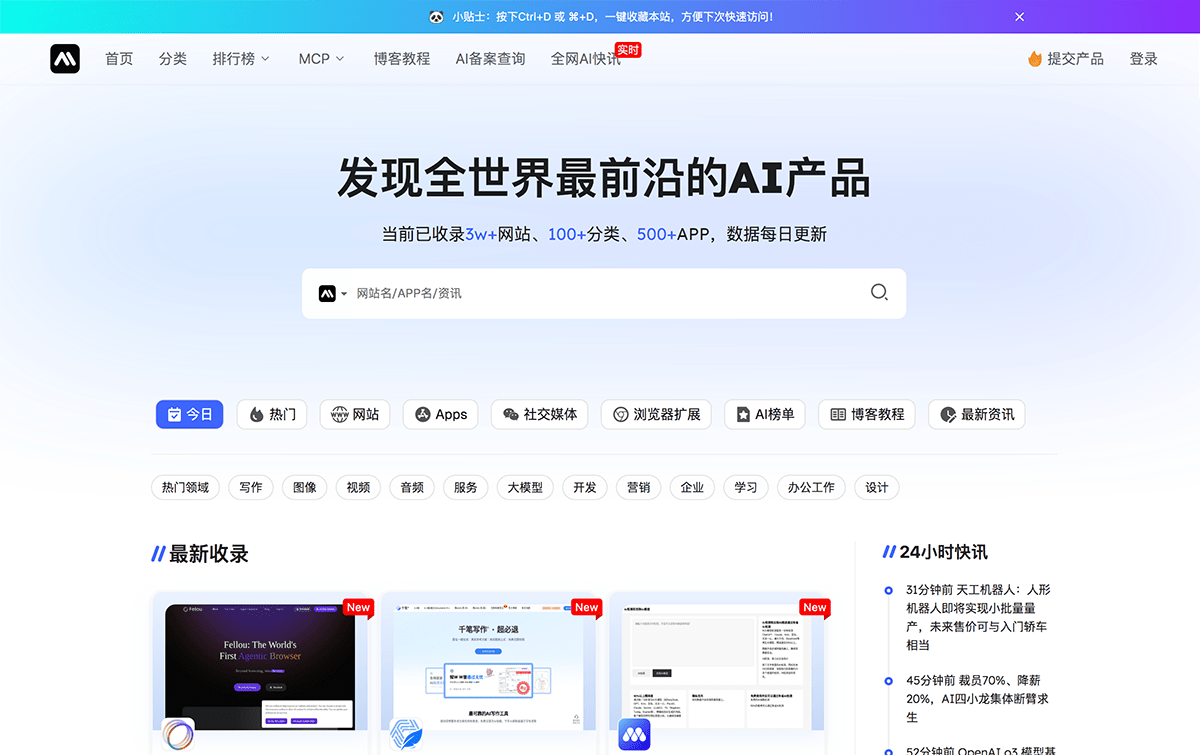Expand the 排行榜 dropdown menu
The height and width of the screenshot is (755, 1200).
(241, 59)
